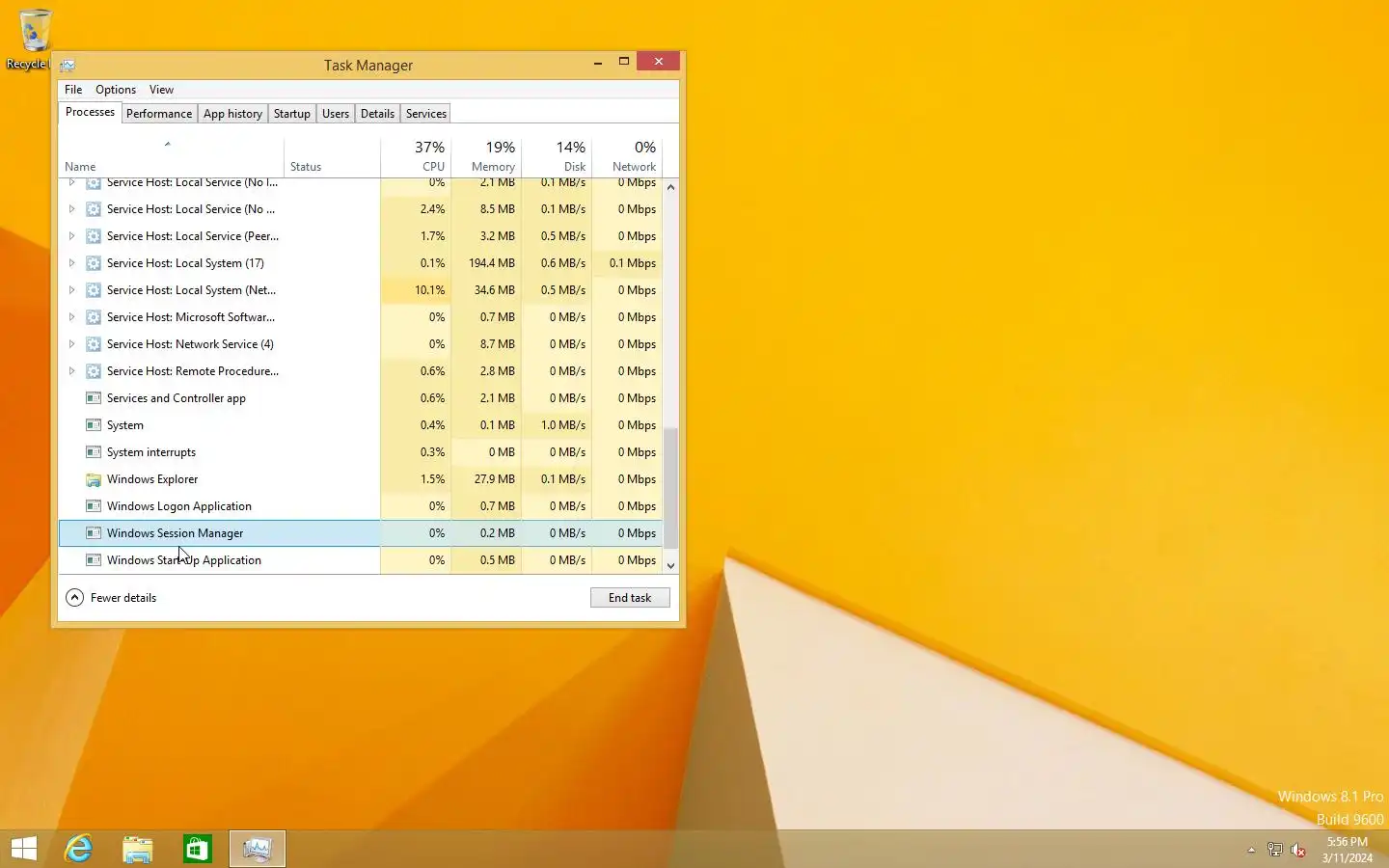Click the Services and Controller app icon

tap(94, 398)
